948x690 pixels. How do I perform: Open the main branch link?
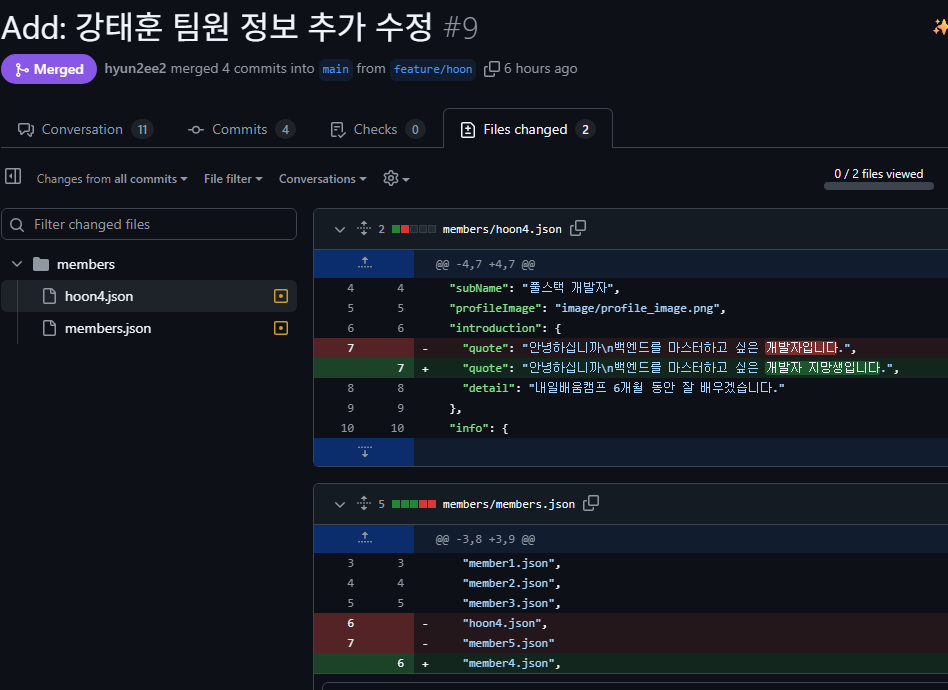click(x=336, y=69)
